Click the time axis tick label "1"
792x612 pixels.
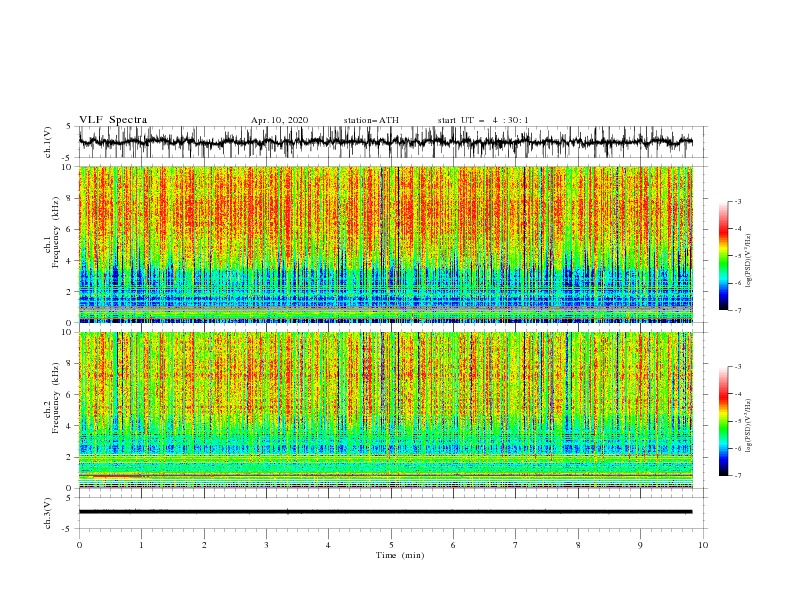point(141,545)
